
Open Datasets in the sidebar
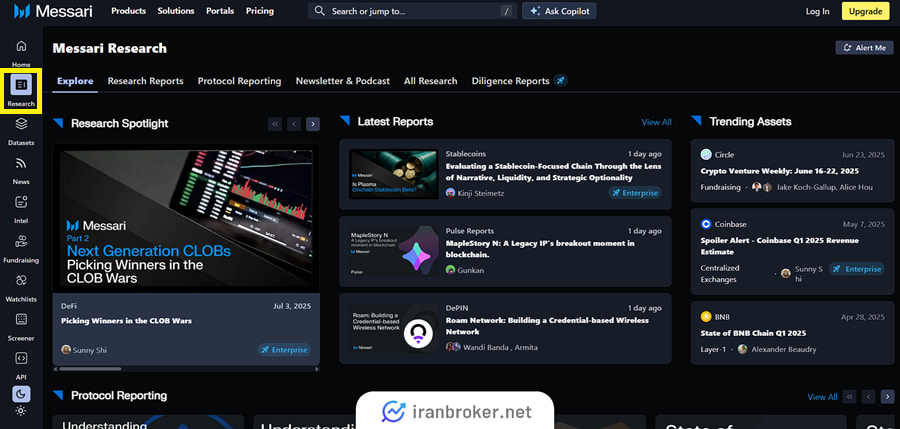[21, 130]
